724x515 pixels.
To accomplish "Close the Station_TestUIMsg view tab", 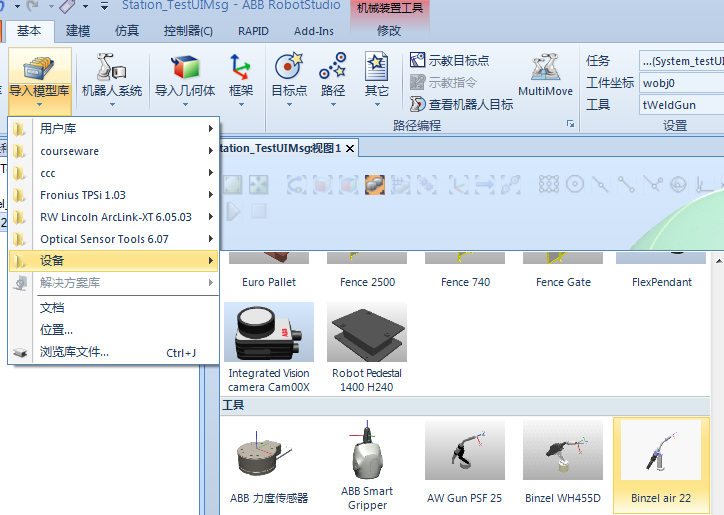I will 350,149.
